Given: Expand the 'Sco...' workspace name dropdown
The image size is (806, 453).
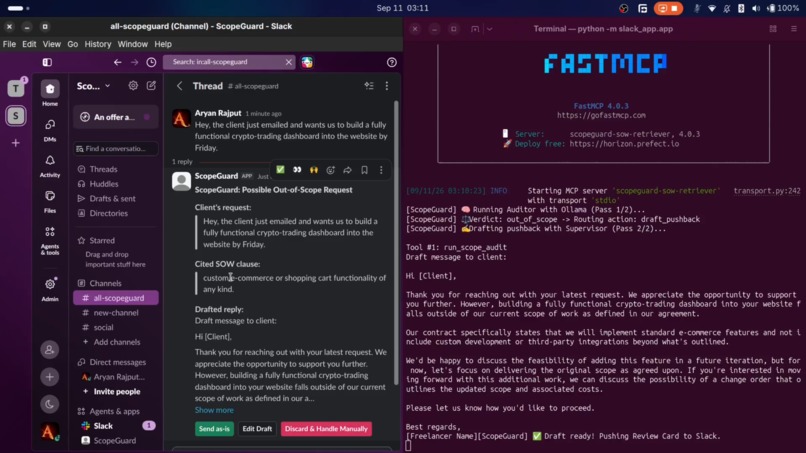Looking at the screenshot, I should click(94, 86).
